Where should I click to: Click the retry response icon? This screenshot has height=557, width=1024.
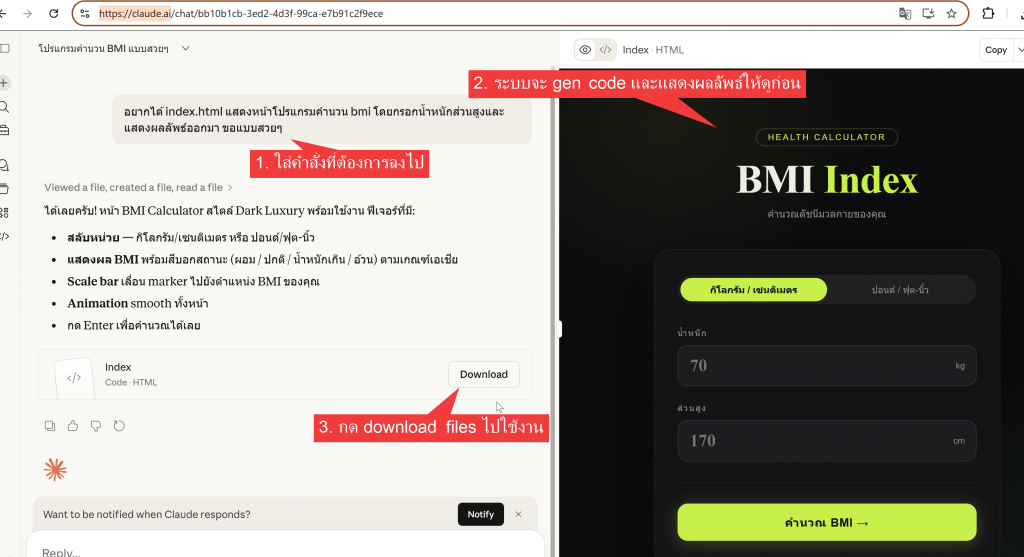point(120,426)
